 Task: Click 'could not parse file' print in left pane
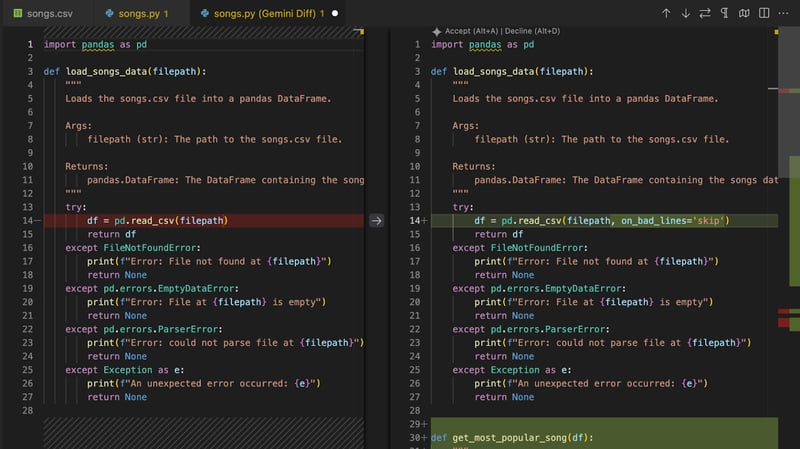click(x=226, y=343)
